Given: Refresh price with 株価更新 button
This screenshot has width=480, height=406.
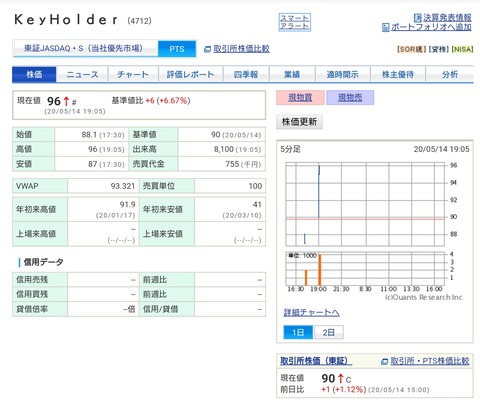Looking at the screenshot, I should pyautogui.click(x=299, y=122).
